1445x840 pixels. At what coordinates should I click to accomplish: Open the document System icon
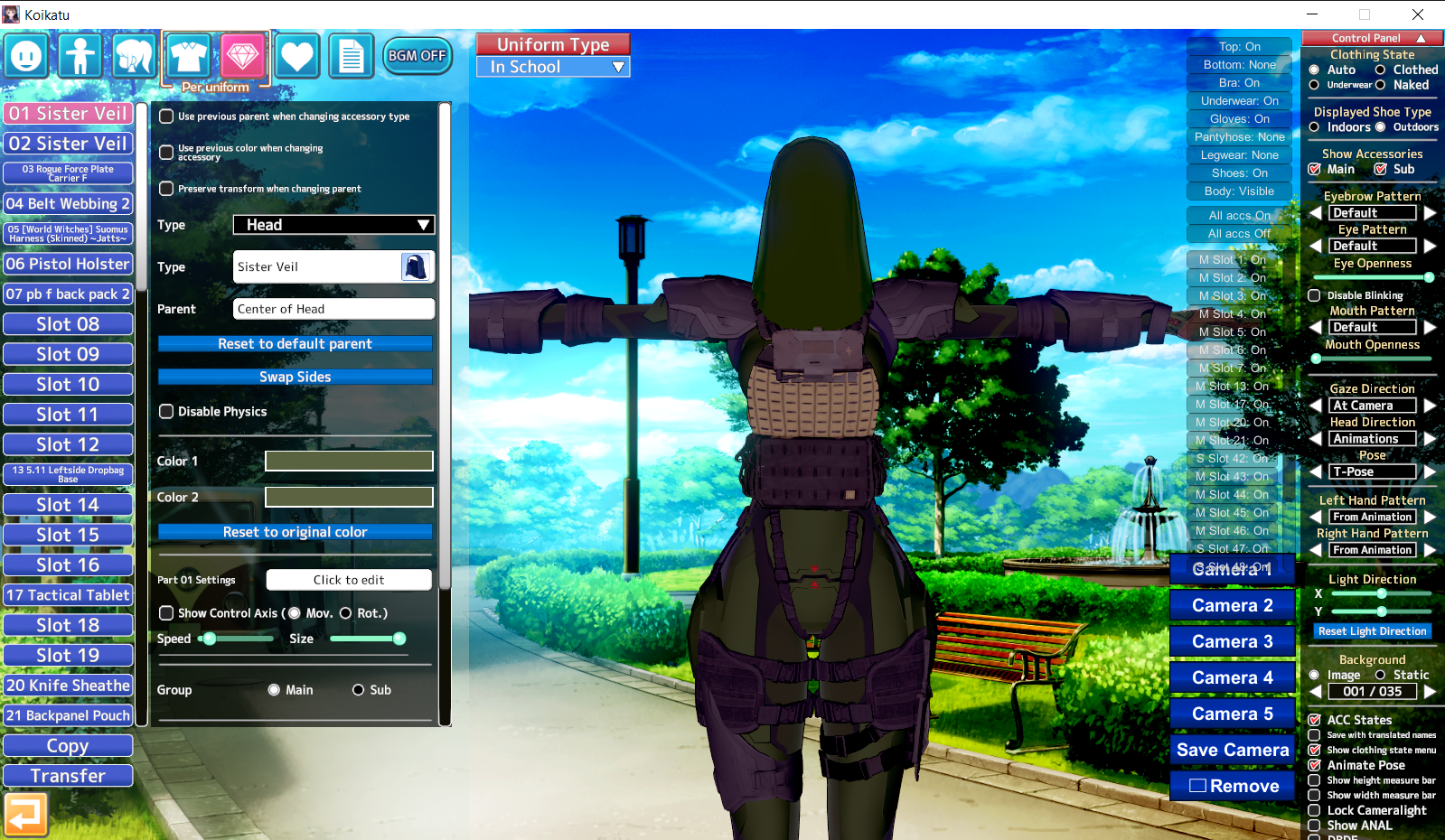(351, 57)
